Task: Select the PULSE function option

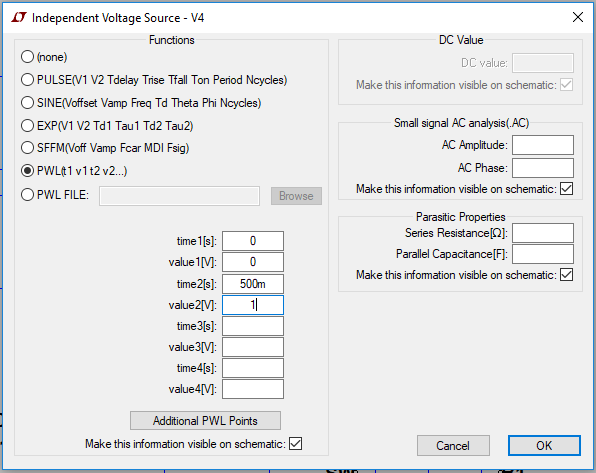Action: click(27, 80)
